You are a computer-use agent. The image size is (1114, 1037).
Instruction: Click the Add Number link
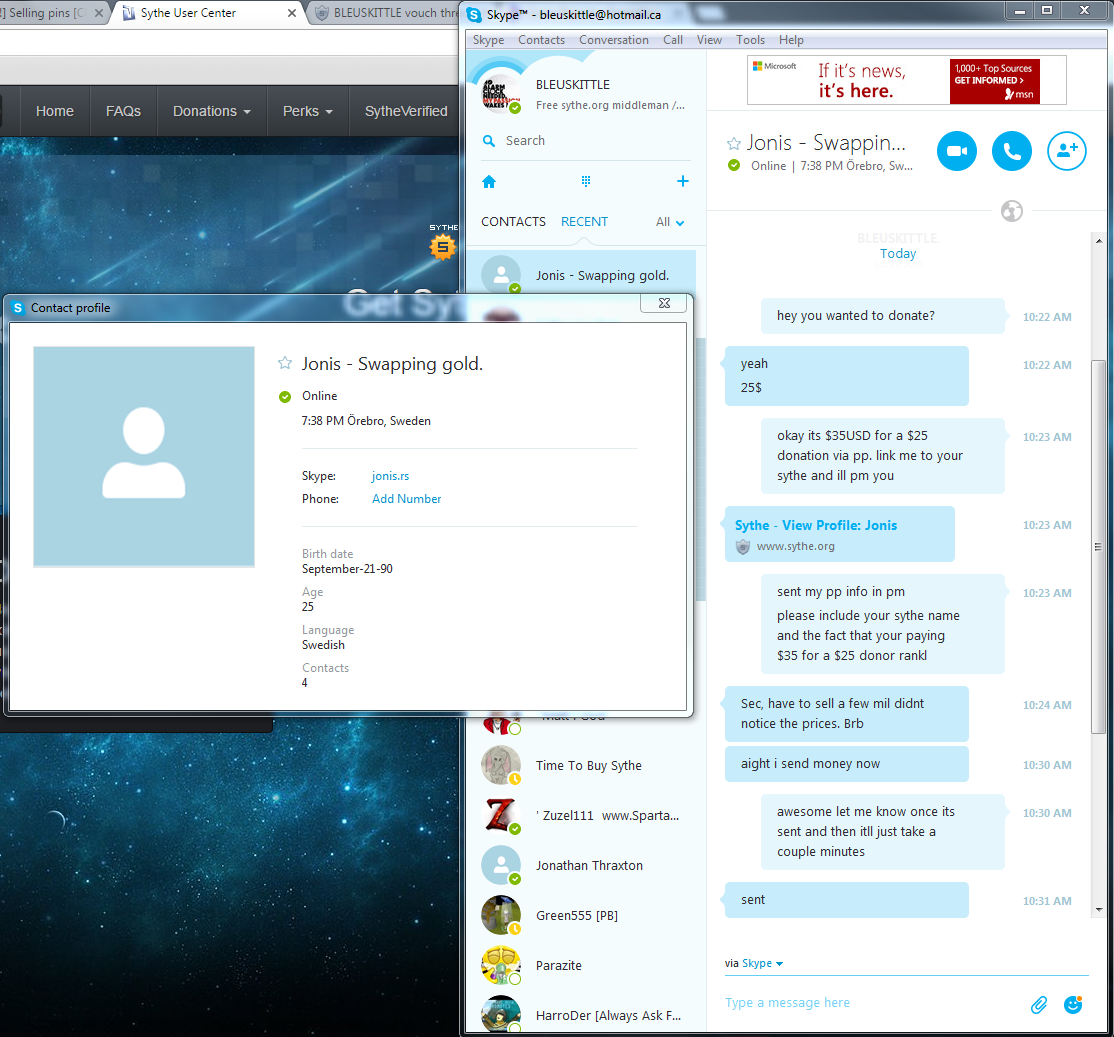click(406, 499)
